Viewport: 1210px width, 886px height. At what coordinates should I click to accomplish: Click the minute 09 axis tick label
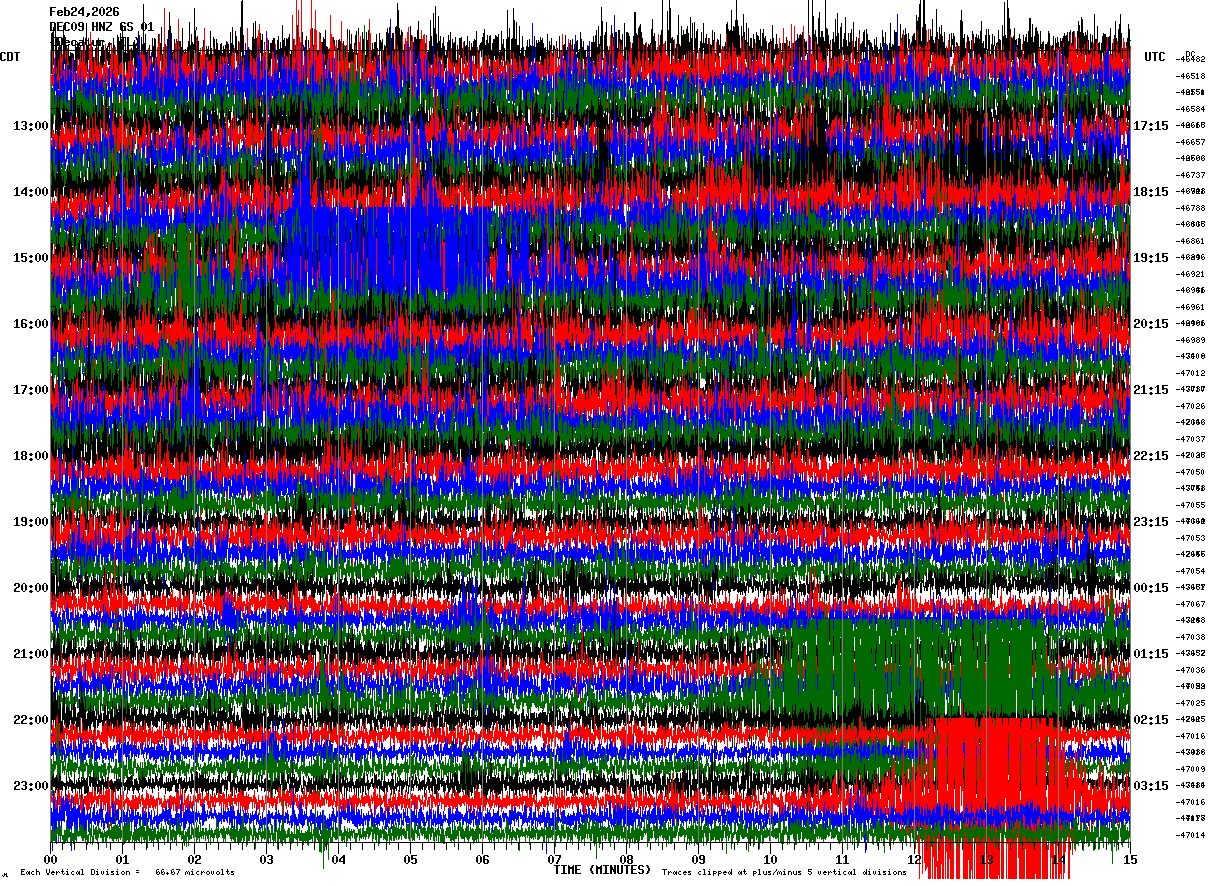click(x=699, y=860)
